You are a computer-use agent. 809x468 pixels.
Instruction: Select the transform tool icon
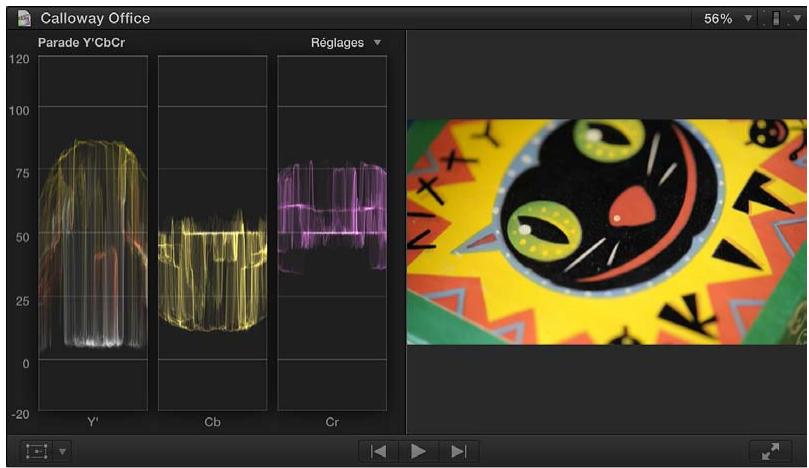click(x=37, y=451)
